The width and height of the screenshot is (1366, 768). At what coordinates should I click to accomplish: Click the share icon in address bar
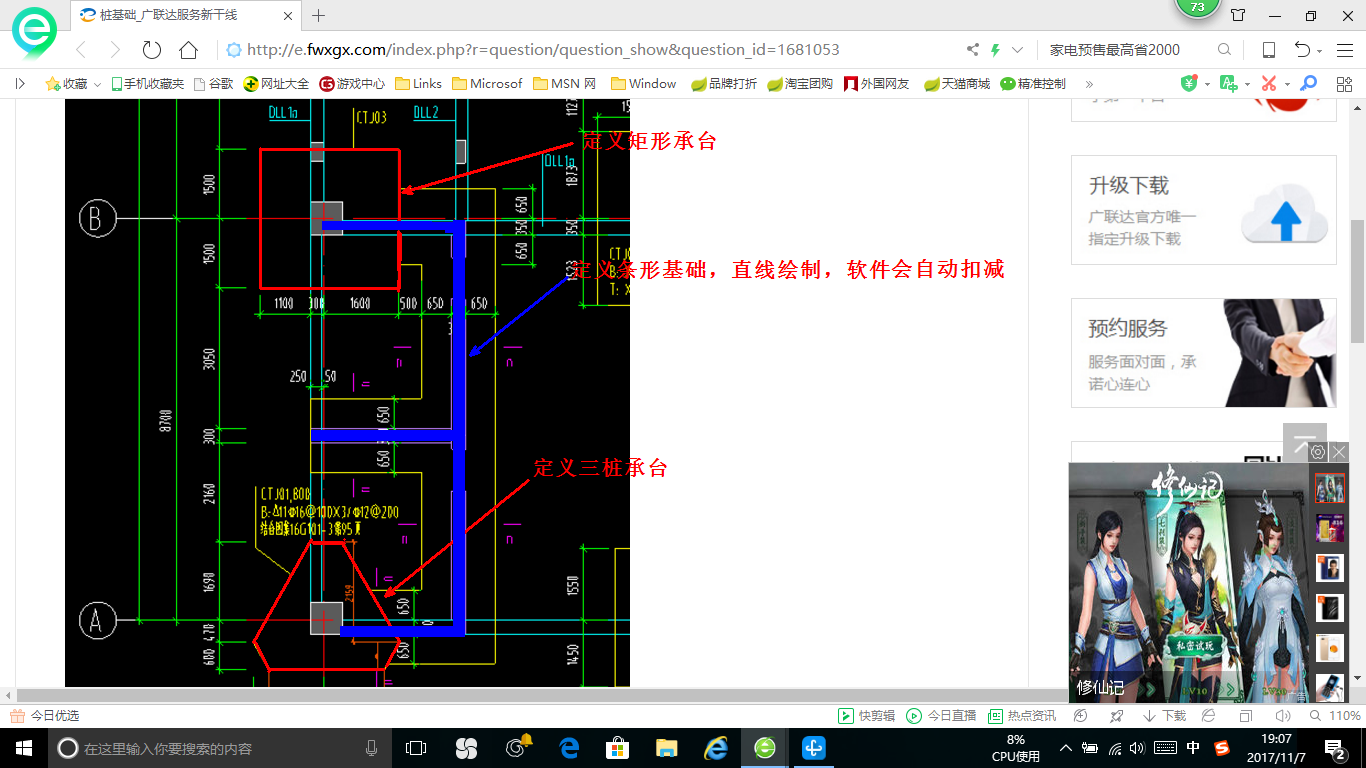click(x=973, y=49)
